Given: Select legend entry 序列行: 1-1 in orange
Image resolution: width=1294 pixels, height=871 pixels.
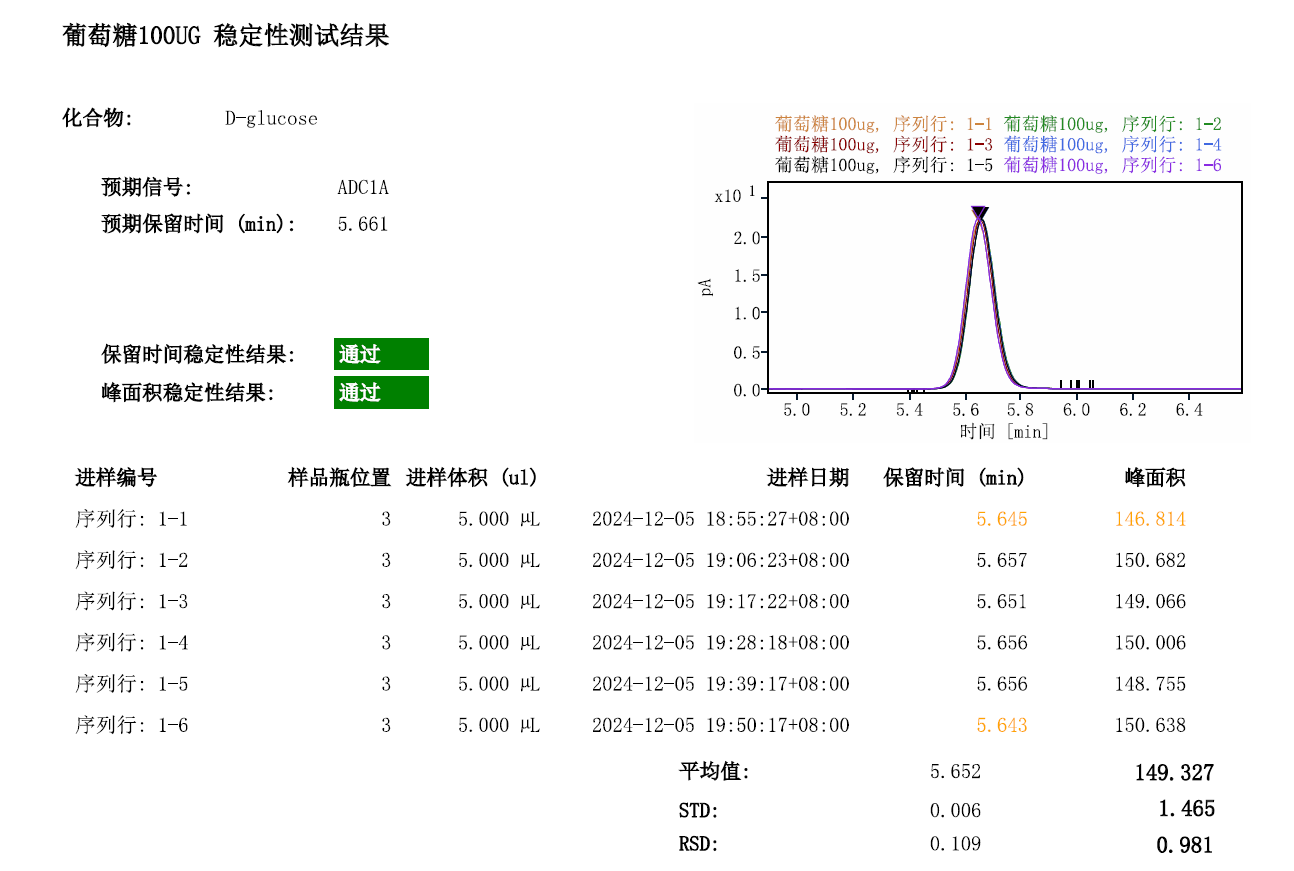Looking at the screenshot, I should [884, 125].
